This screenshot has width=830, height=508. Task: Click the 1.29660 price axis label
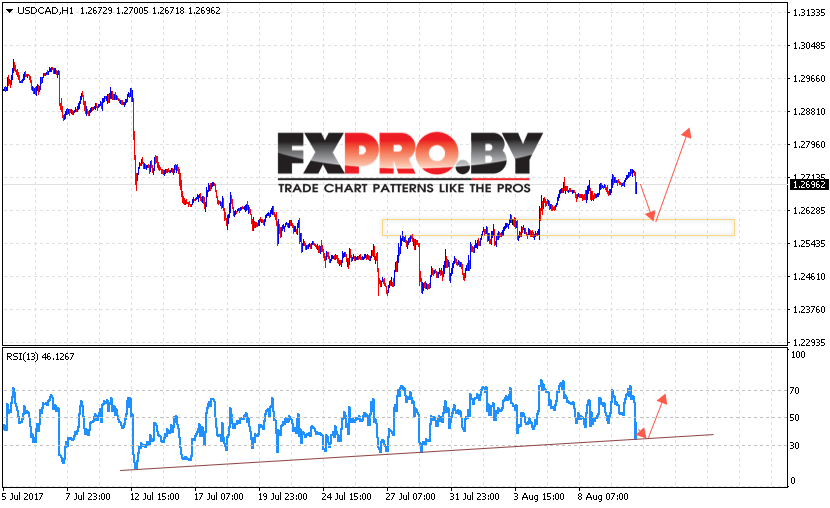coord(809,78)
